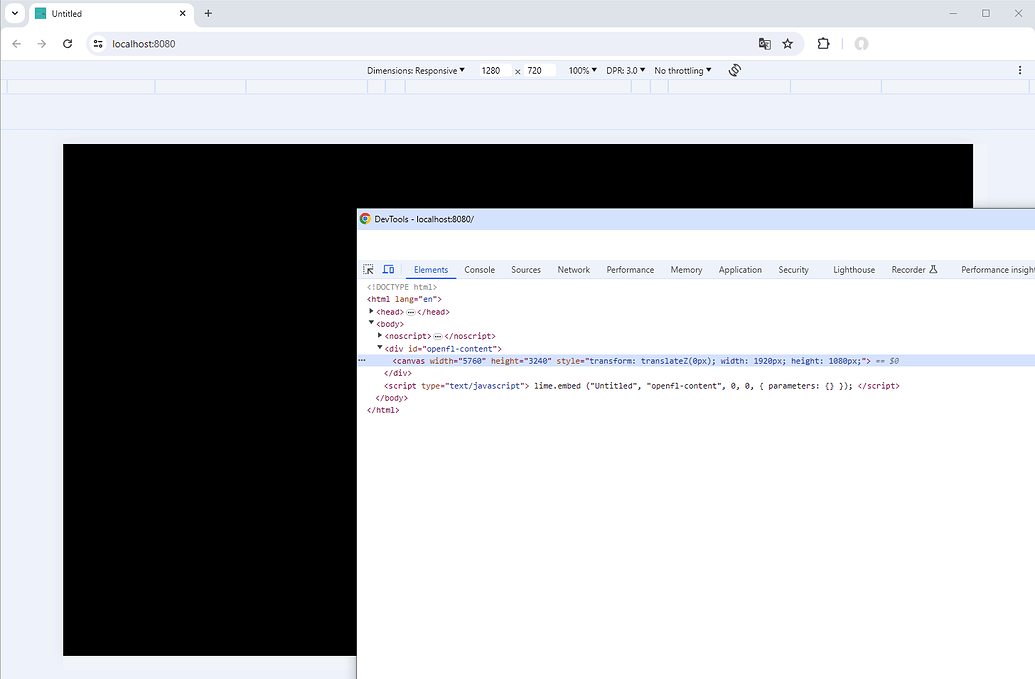Switch to the Elements tab

pyautogui.click(x=431, y=270)
